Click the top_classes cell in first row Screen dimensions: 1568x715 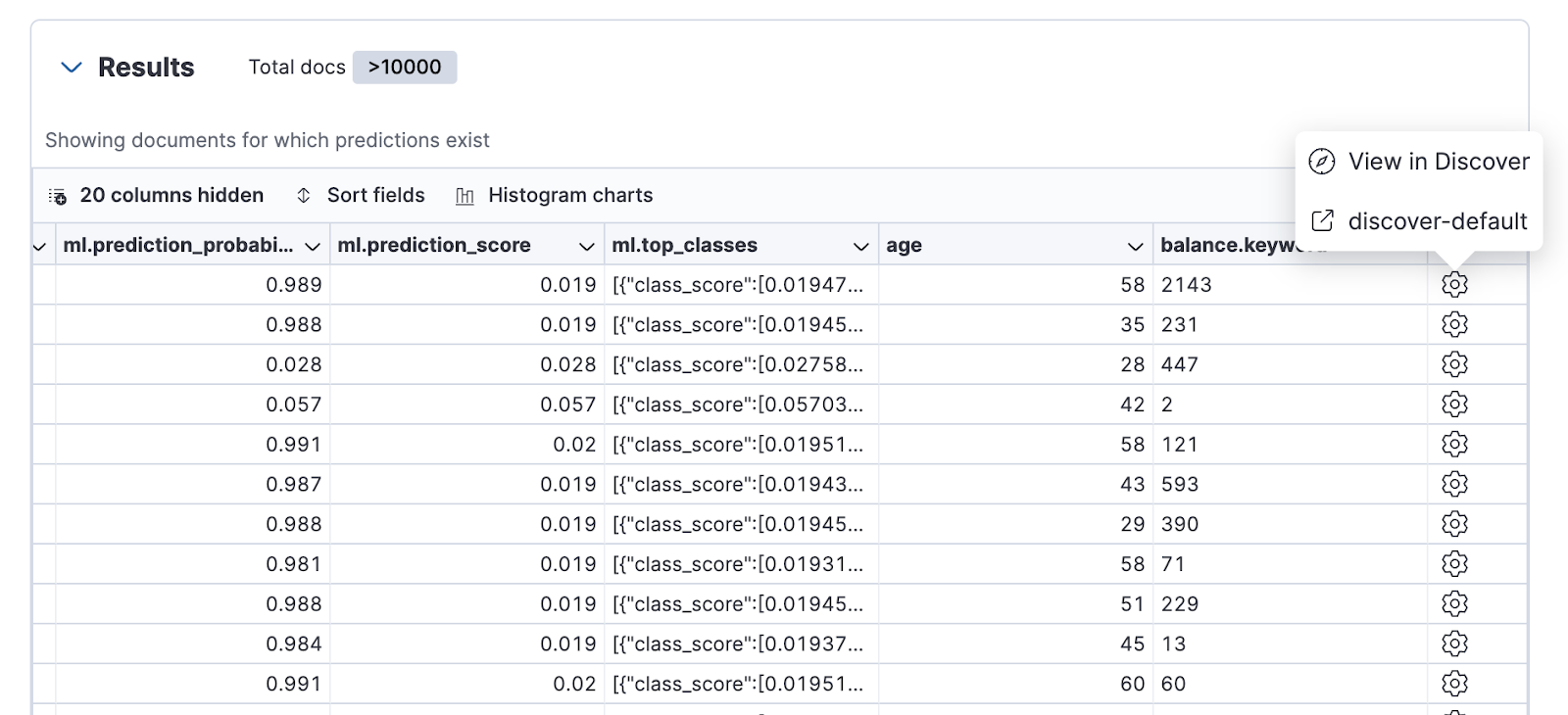pos(737,285)
